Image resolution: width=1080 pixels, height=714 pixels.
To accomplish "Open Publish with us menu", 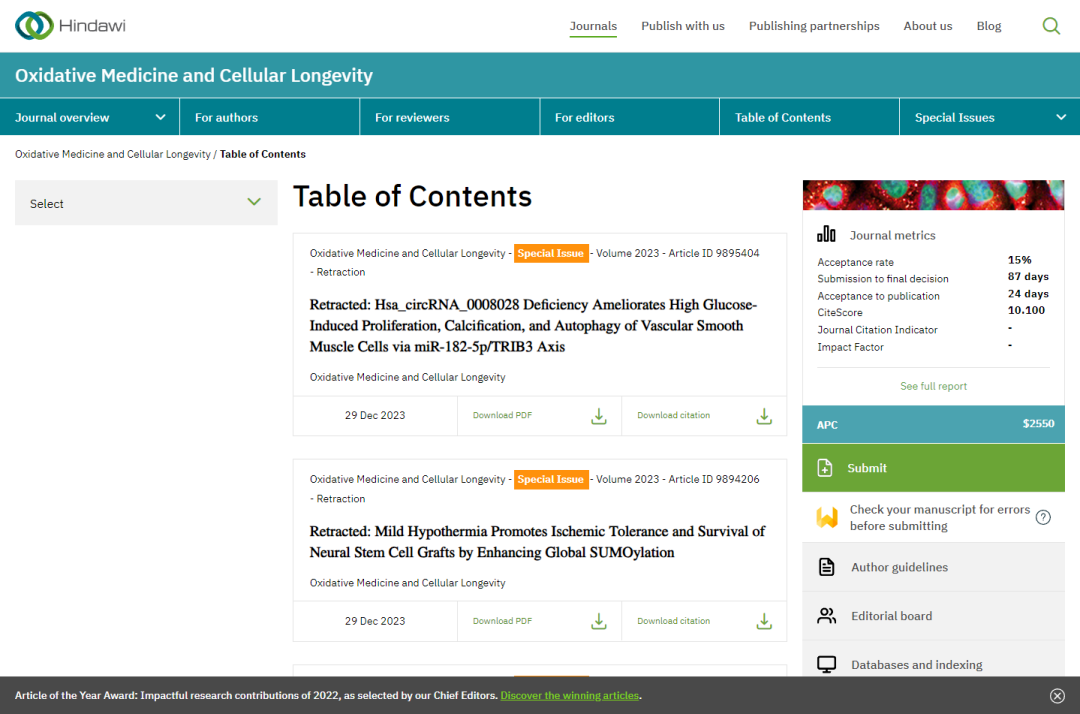I will pyautogui.click(x=683, y=26).
